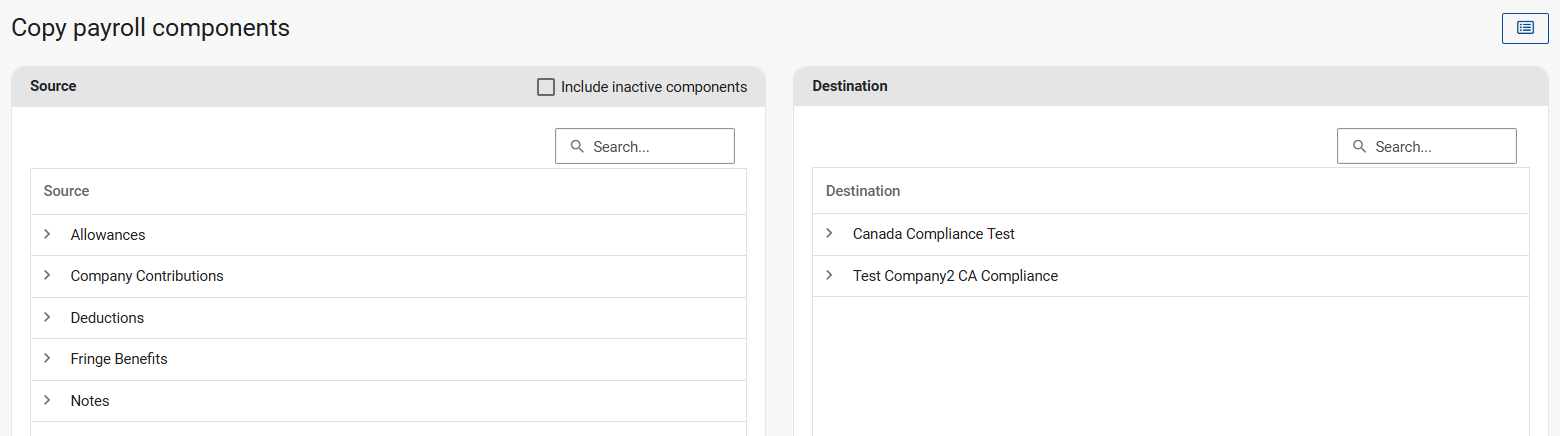Click the magnifier icon in Source search
The image size is (1560, 436).
[x=577, y=146]
